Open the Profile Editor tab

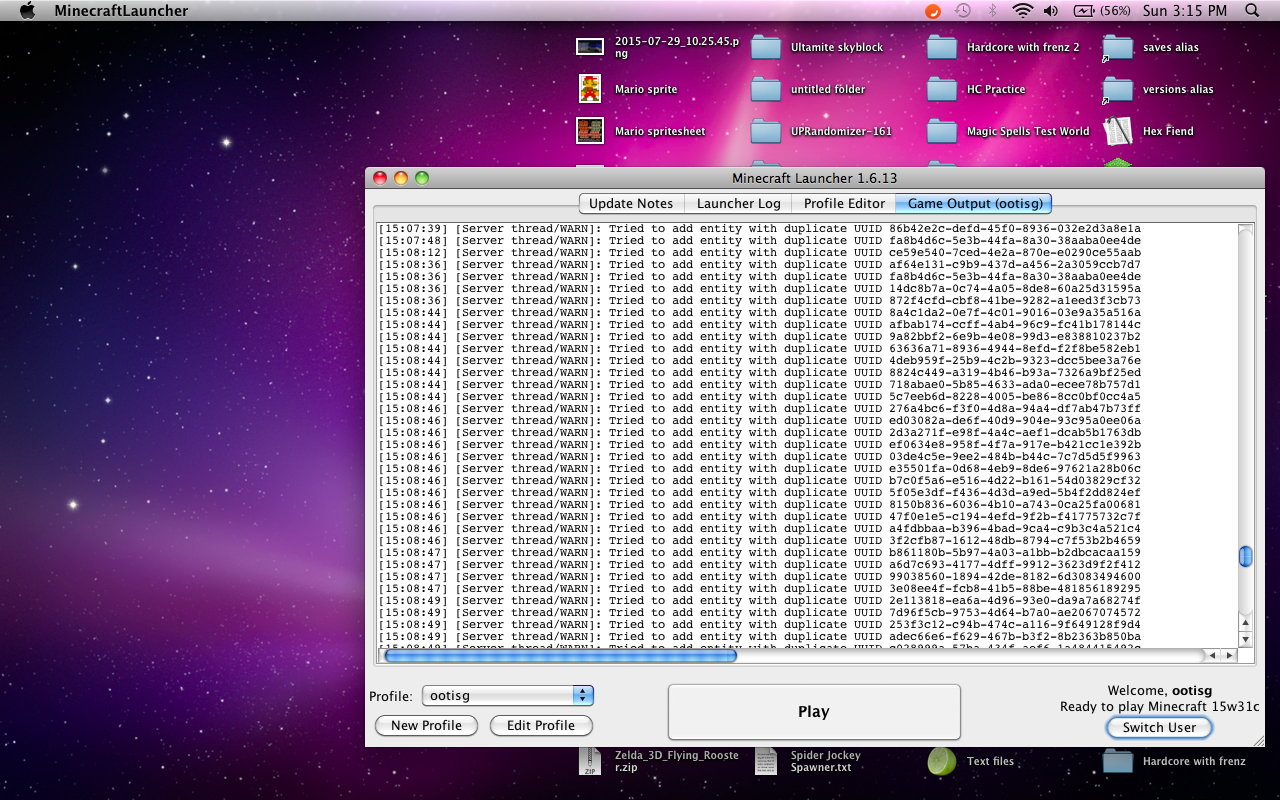[844, 203]
